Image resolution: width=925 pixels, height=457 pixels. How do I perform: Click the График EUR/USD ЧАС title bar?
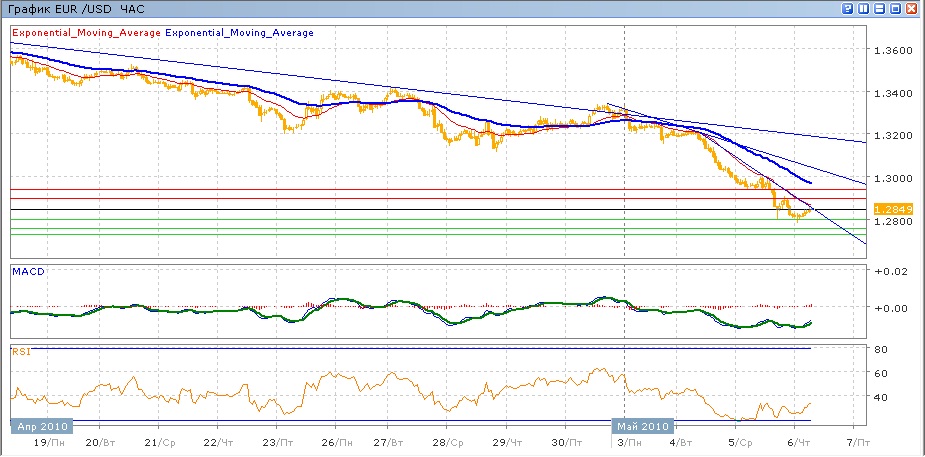(75, 8)
